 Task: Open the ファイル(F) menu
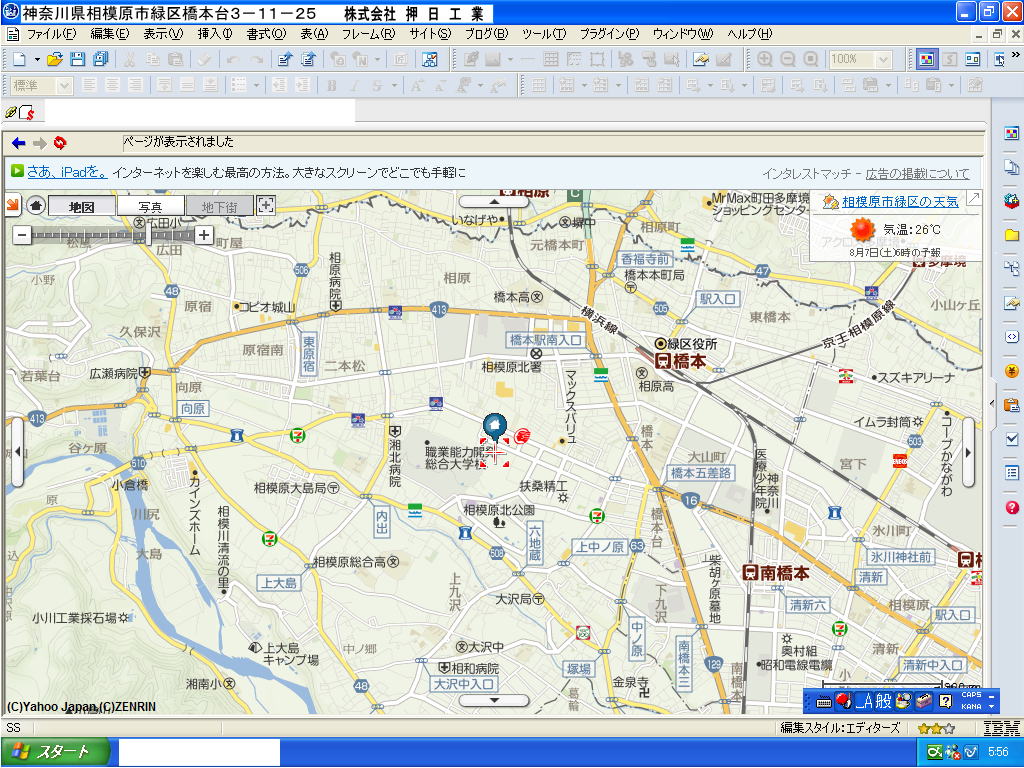51,34
